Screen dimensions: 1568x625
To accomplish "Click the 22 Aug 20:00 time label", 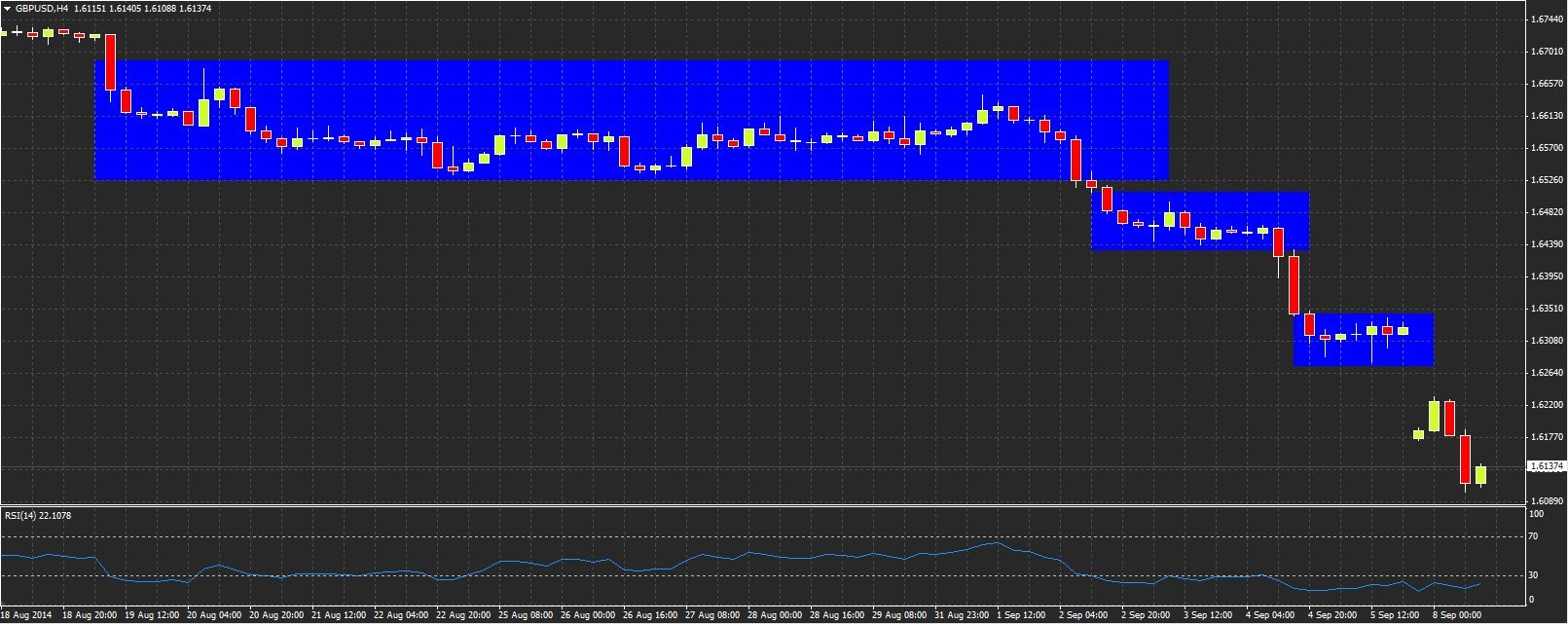I will tap(462, 615).
